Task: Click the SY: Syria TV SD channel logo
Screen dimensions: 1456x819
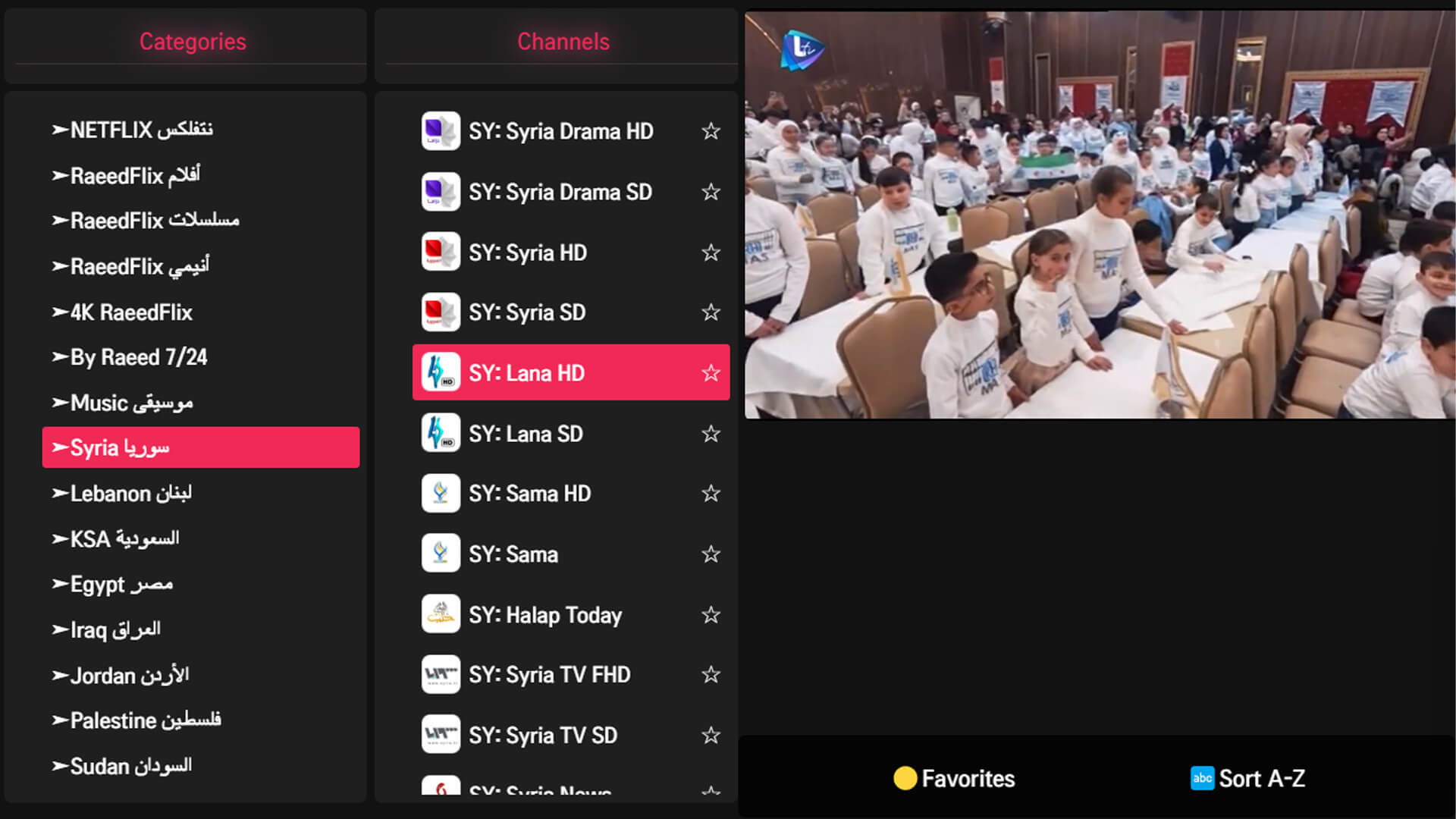Action: coord(441,735)
